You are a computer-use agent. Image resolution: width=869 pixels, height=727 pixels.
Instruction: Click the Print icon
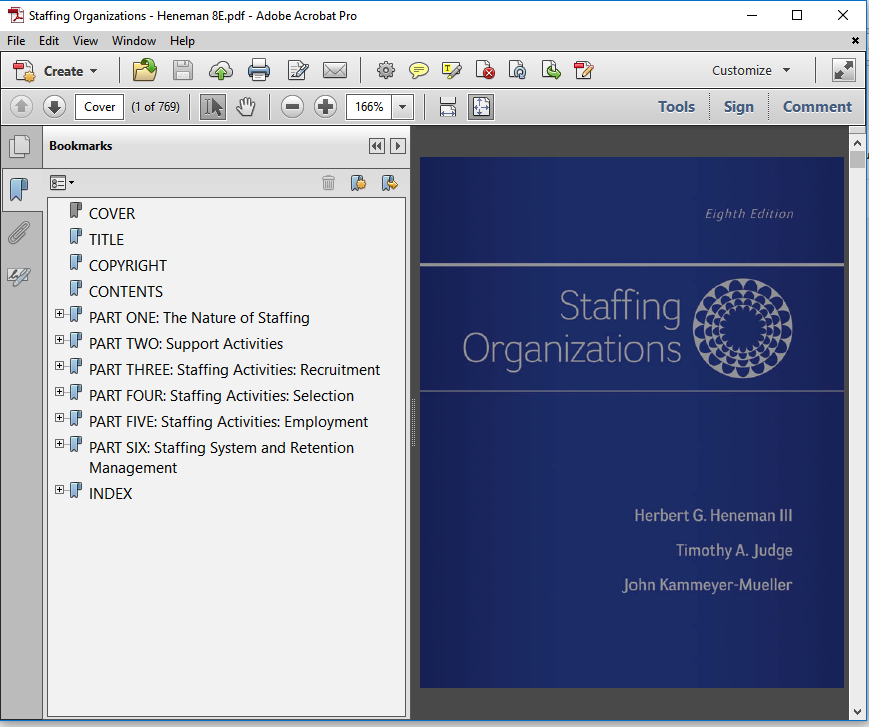coord(259,71)
